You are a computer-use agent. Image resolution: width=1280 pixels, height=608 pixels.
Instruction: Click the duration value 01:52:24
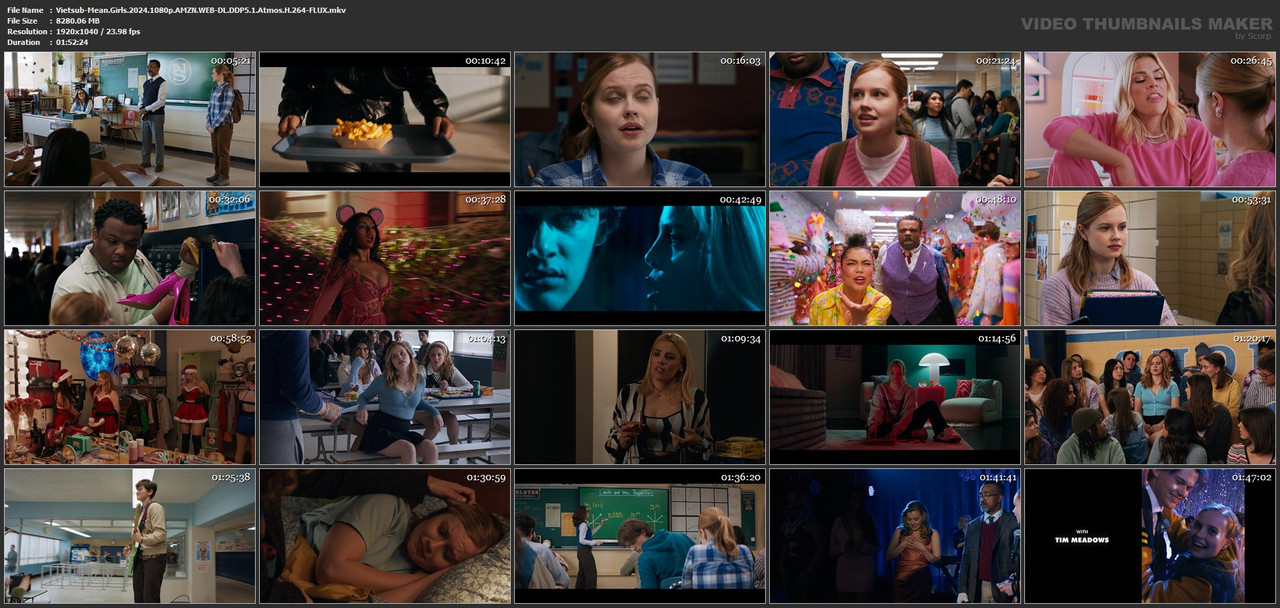72,43
